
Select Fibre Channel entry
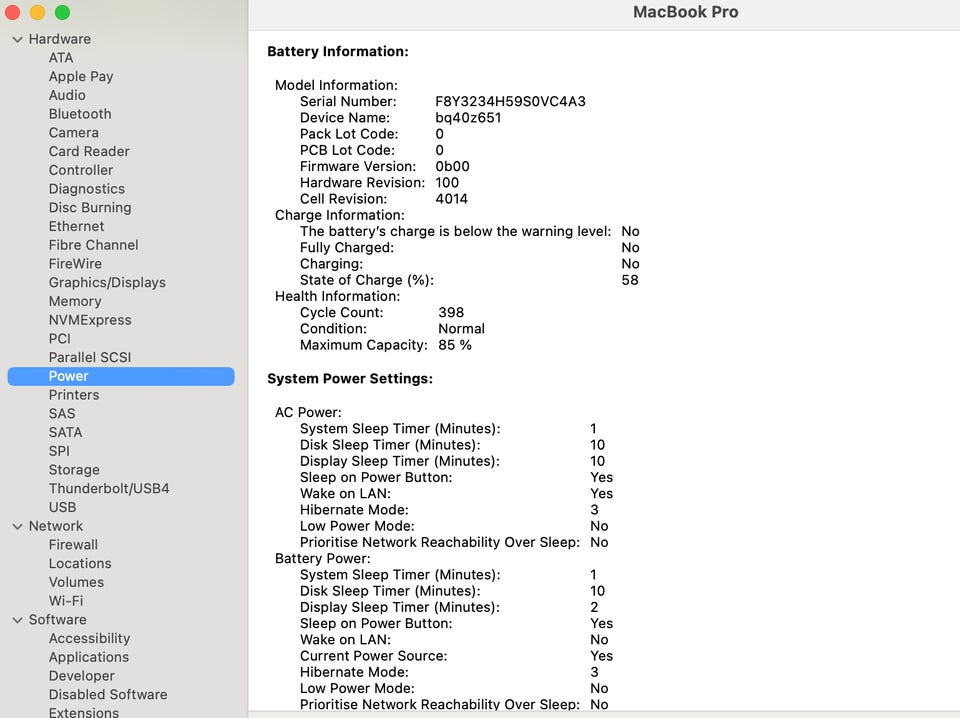[x=93, y=245]
